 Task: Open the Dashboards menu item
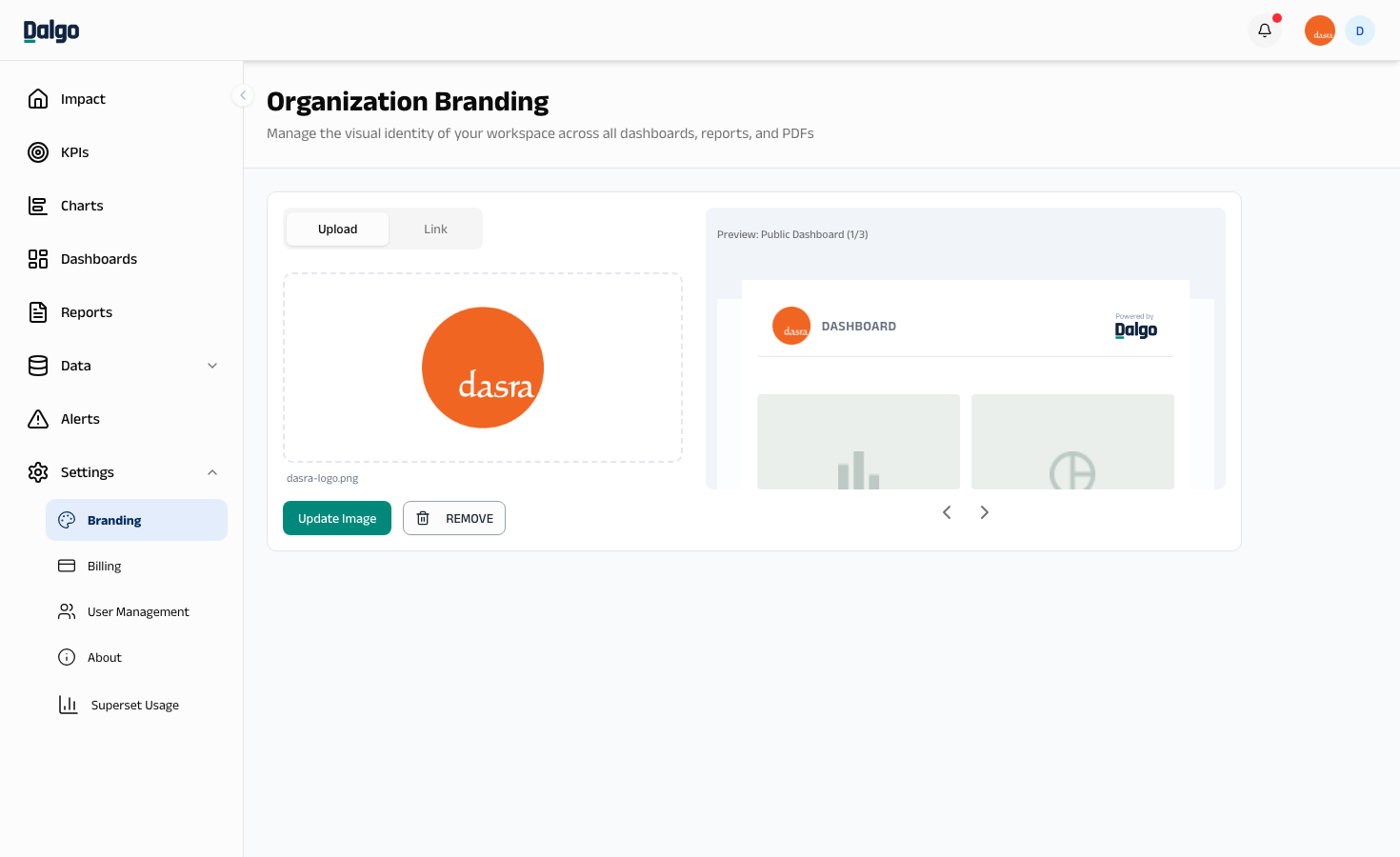[x=122, y=259]
